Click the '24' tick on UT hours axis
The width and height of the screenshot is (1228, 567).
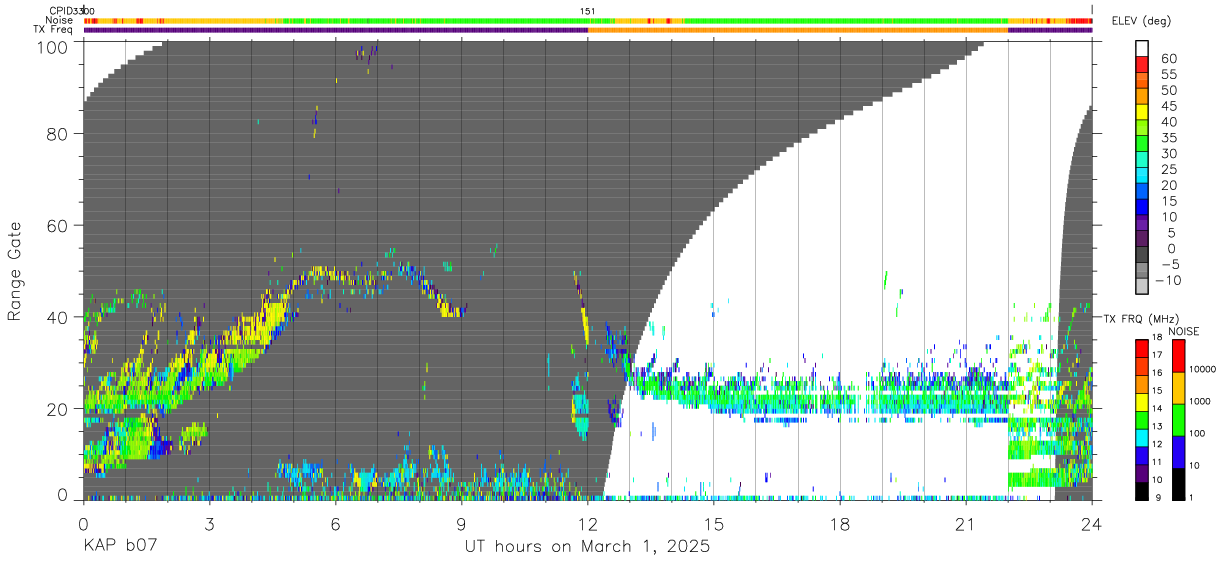click(1092, 523)
